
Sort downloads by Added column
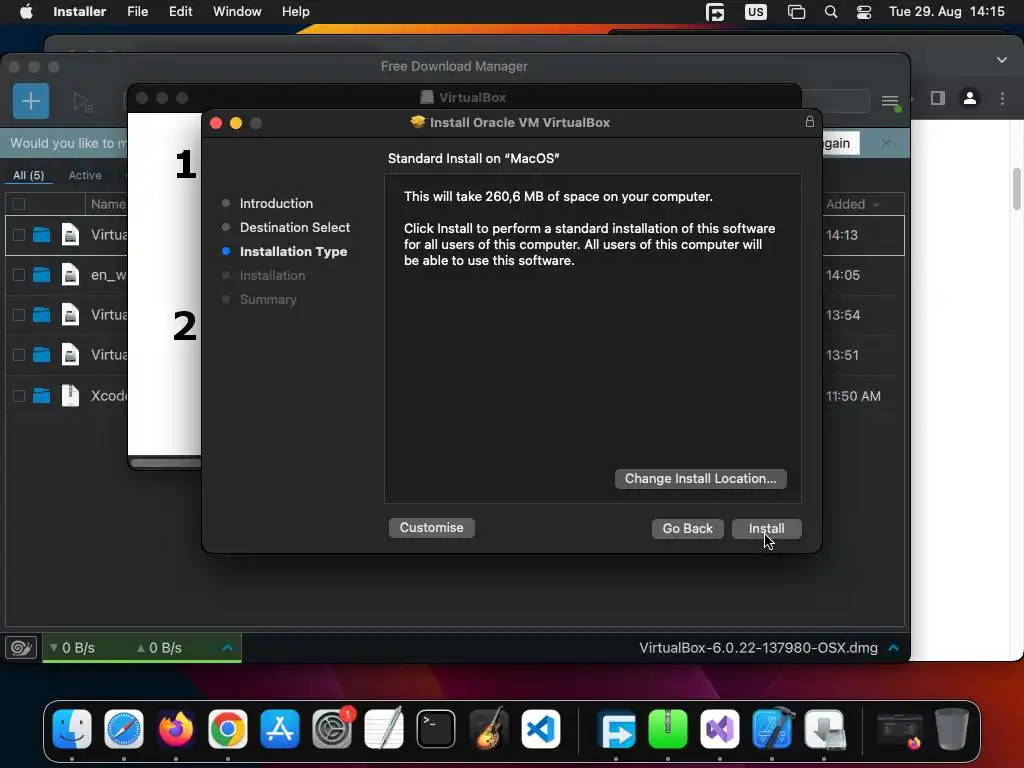click(852, 204)
